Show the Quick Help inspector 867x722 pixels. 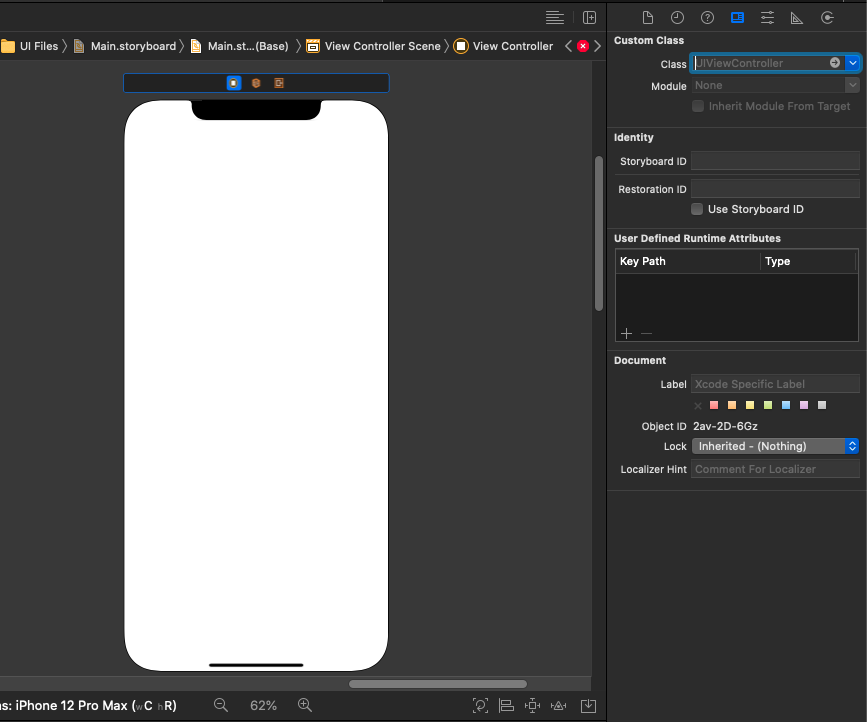coord(707,18)
